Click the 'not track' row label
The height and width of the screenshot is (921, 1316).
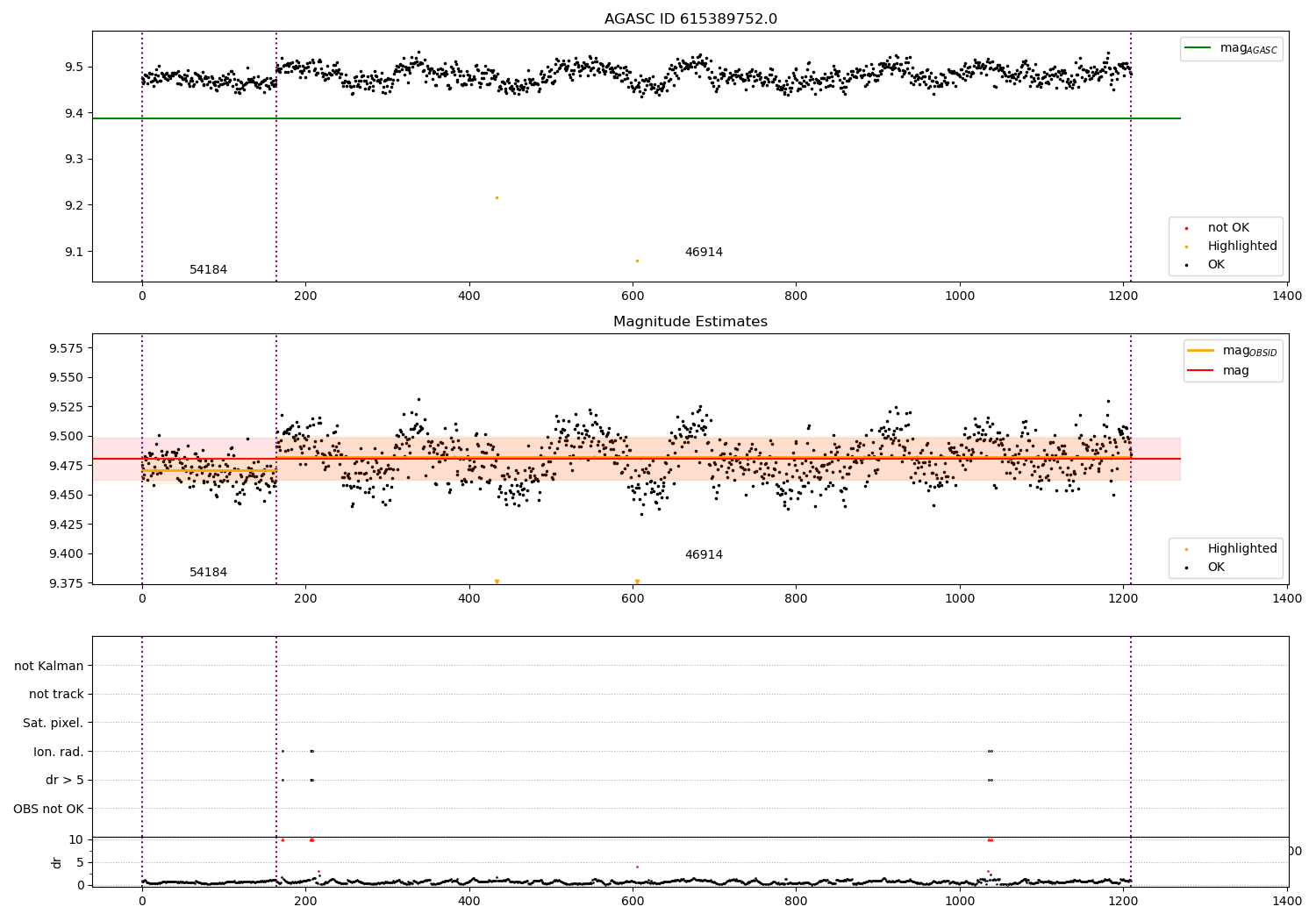pyautogui.click(x=56, y=695)
